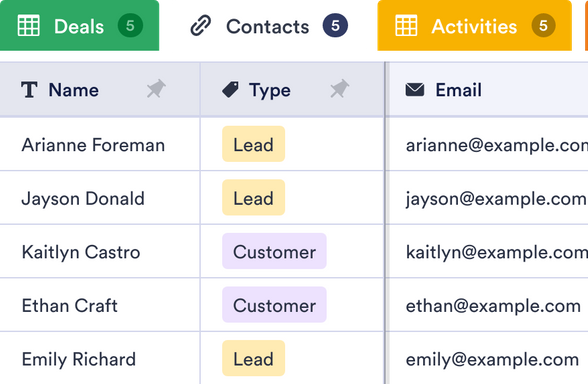Image resolution: width=588 pixels, height=384 pixels.
Task: Click the text type icon beside Name
Action: [x=29, y=90]
